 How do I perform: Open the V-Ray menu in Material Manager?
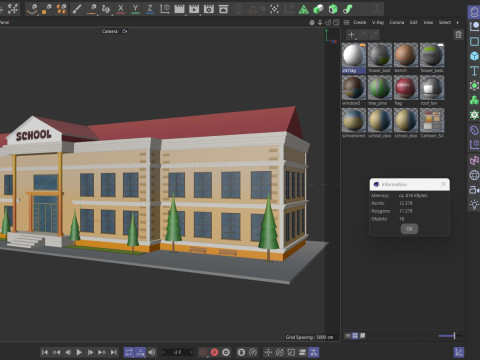click(378, 22)
